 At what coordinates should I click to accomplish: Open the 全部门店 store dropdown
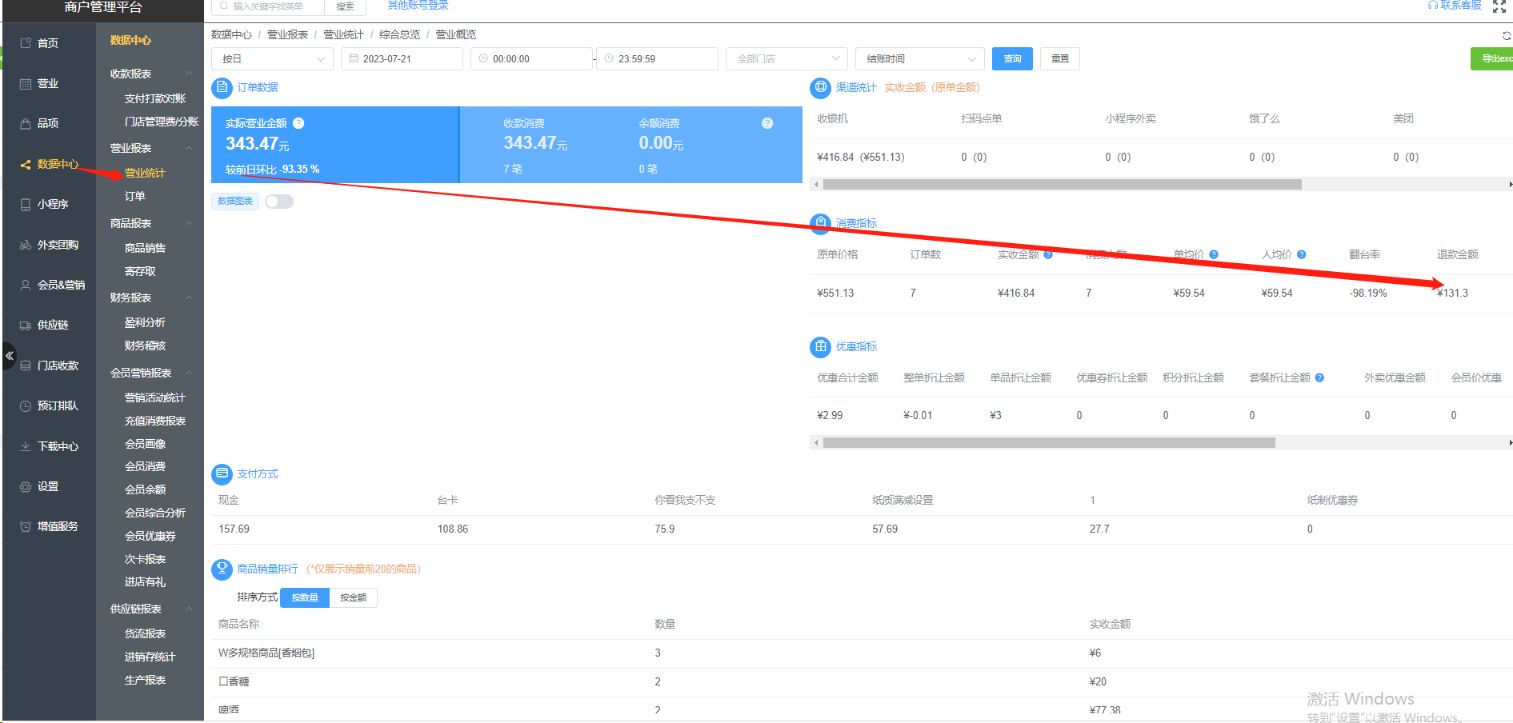[x=786, y=59]
